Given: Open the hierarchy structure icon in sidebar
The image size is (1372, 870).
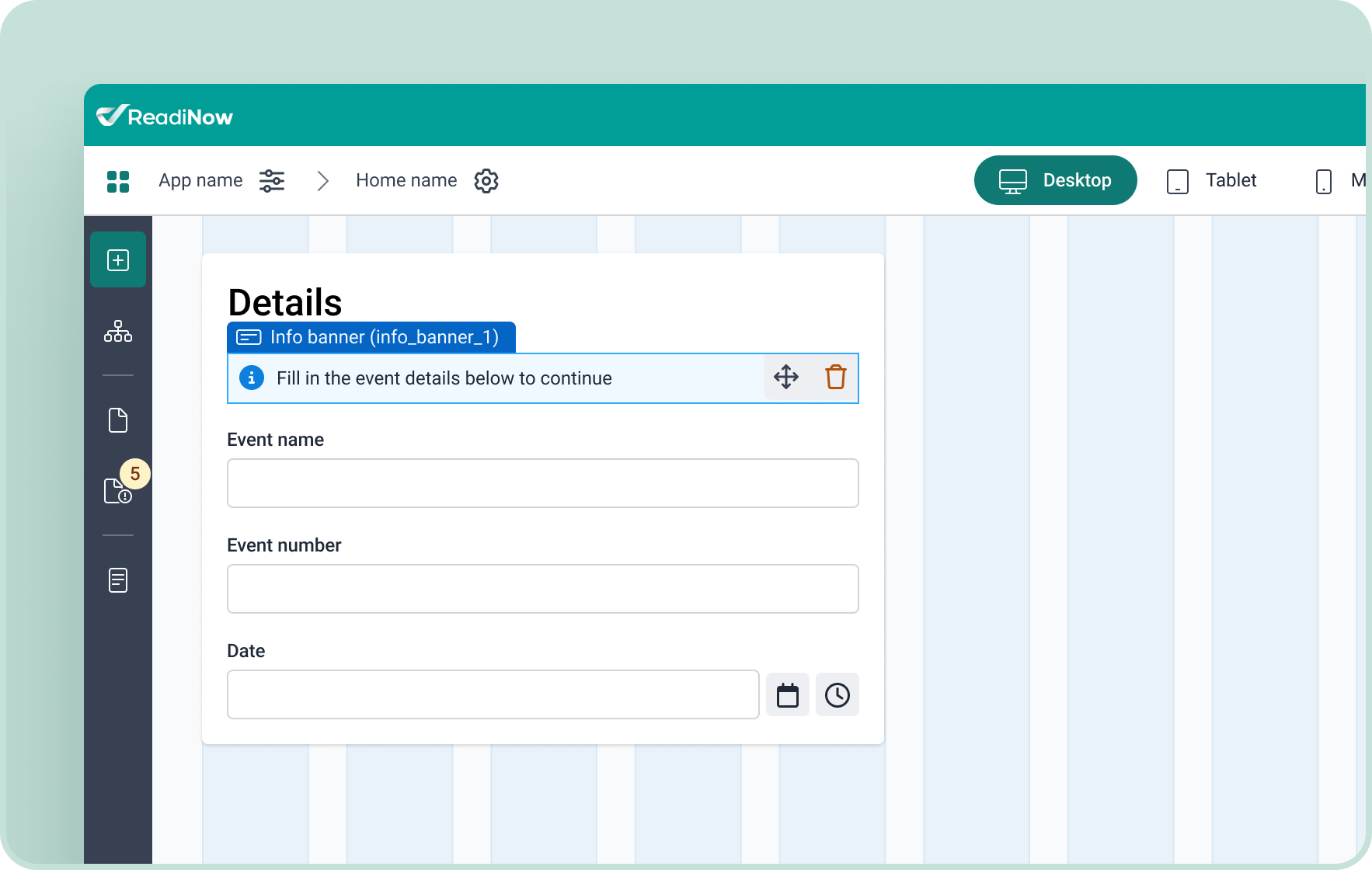Looking at the screenshot, I should 118,332.
